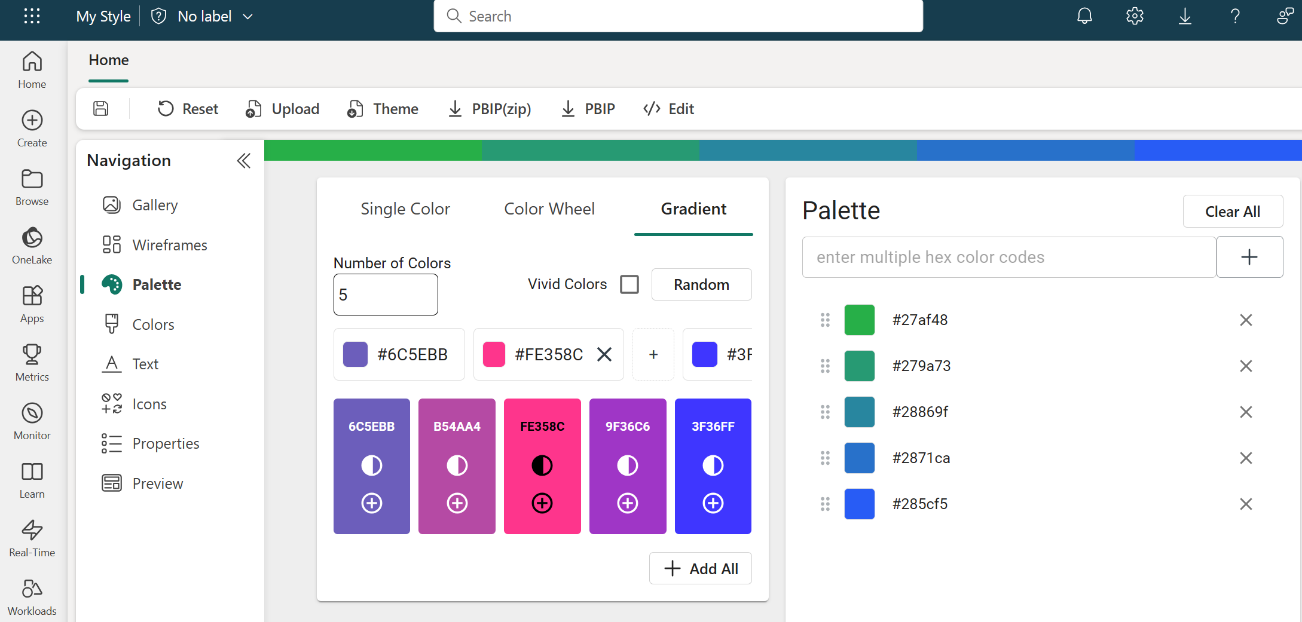The height and width of the screenshot is (622, 1302).
Task: Toggle contrast on B54AA4 card
Action: click(x=457, y=465)
